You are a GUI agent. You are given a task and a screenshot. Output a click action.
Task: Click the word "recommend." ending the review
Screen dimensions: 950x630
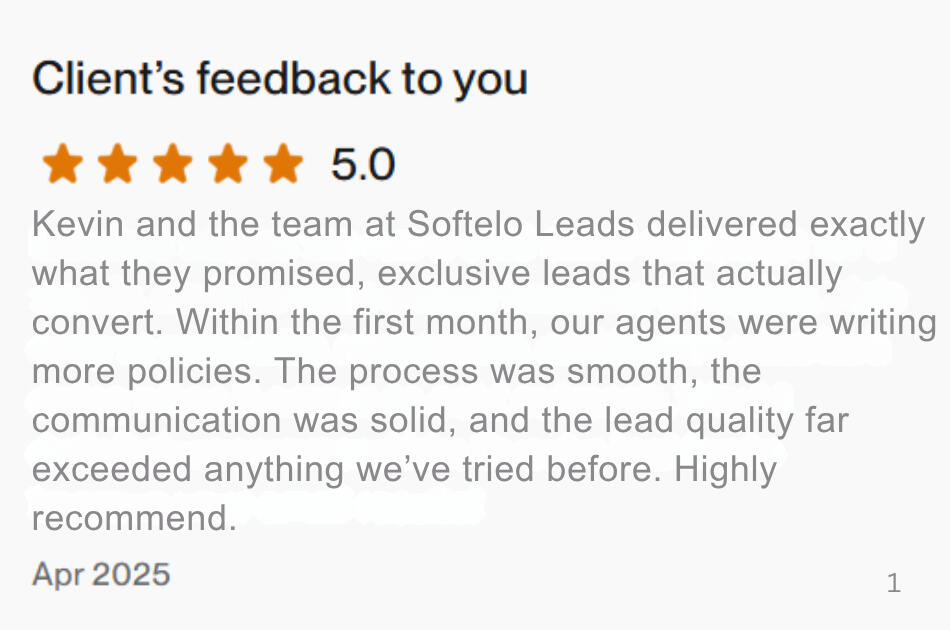pyautogui.click(x=133, y=519)
